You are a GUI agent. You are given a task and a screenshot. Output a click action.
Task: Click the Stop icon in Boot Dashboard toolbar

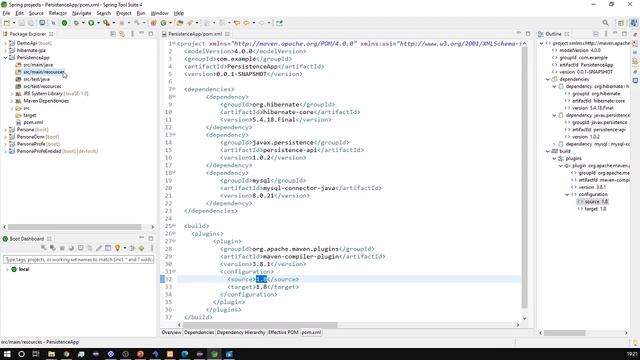(62, 248)
